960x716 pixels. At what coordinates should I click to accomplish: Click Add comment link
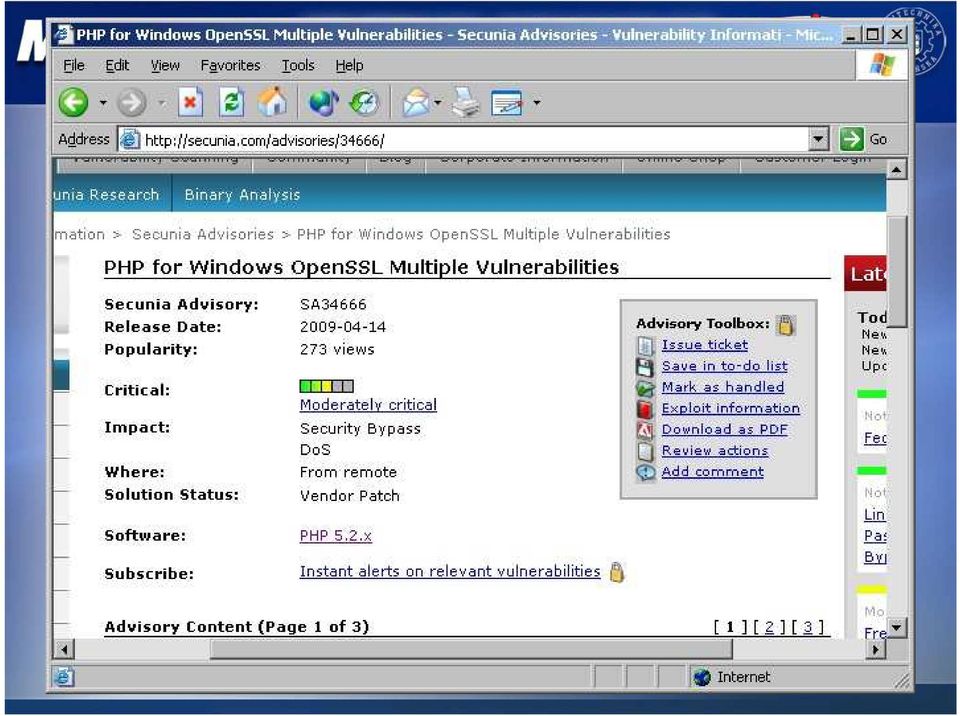(713, 472)
